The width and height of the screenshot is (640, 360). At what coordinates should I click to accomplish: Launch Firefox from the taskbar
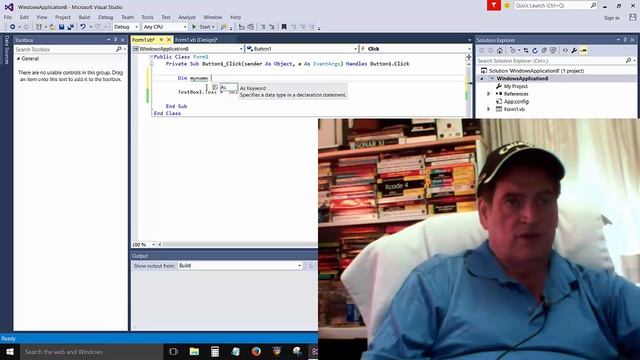(256, 351)
